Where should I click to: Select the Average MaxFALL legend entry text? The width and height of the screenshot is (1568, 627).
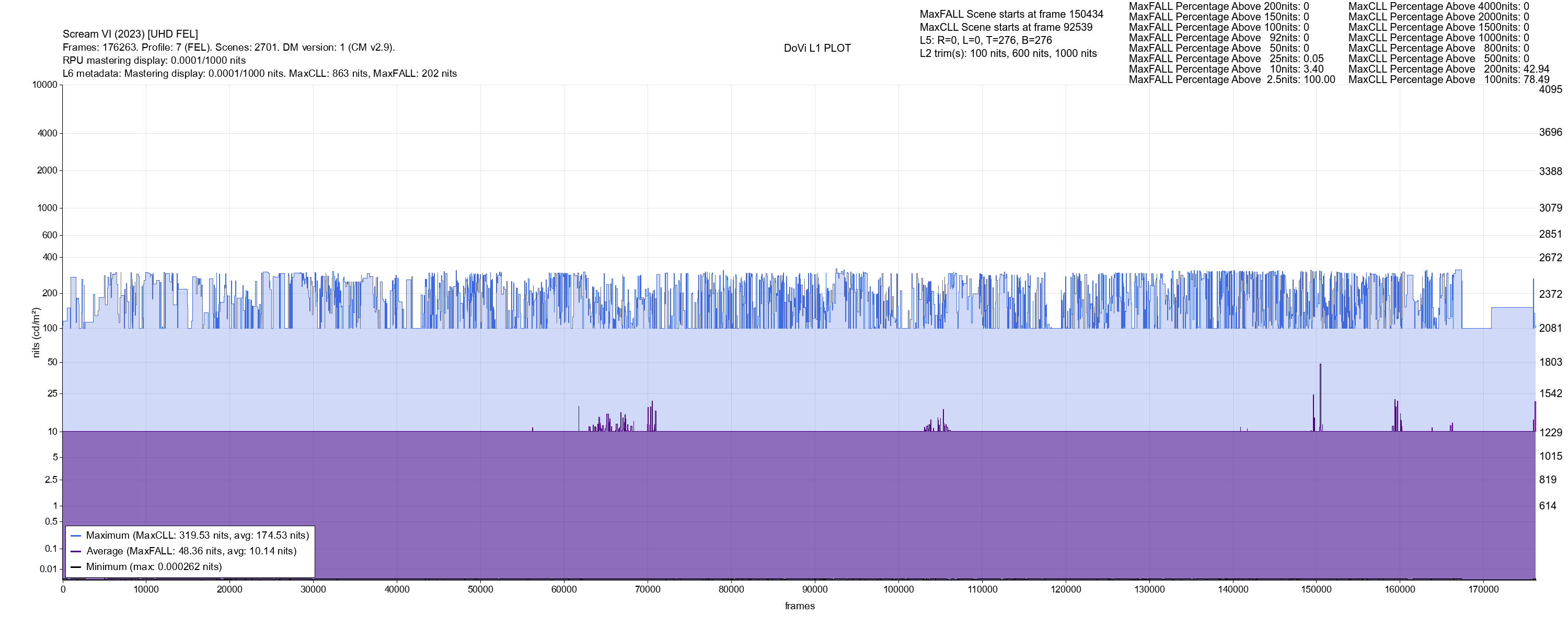pyautogui.click(x=191, y=552)
